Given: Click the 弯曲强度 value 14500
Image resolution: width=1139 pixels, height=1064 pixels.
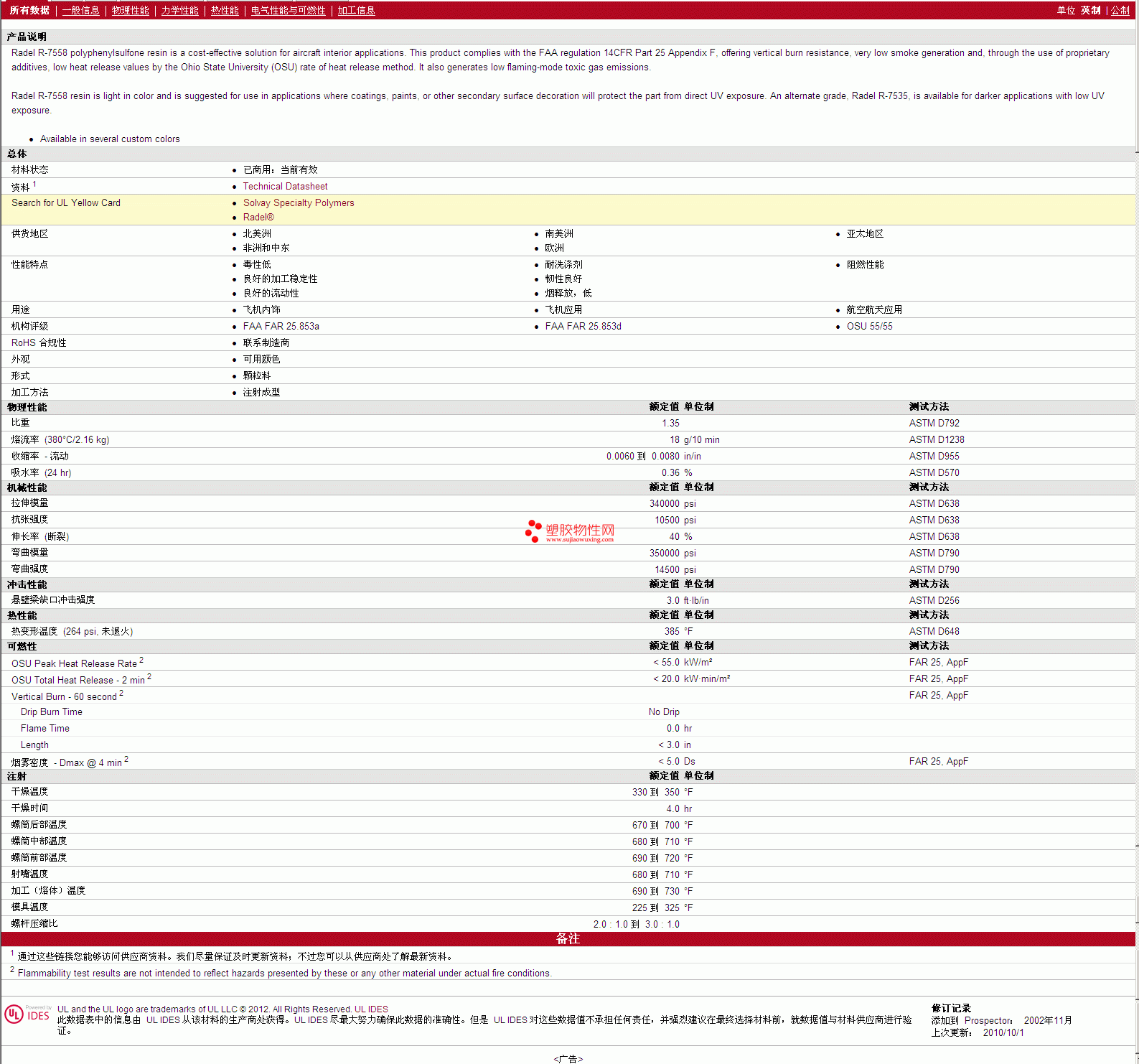Looking at the screenshot, I should pyautogui.click(x=667, y=569).
